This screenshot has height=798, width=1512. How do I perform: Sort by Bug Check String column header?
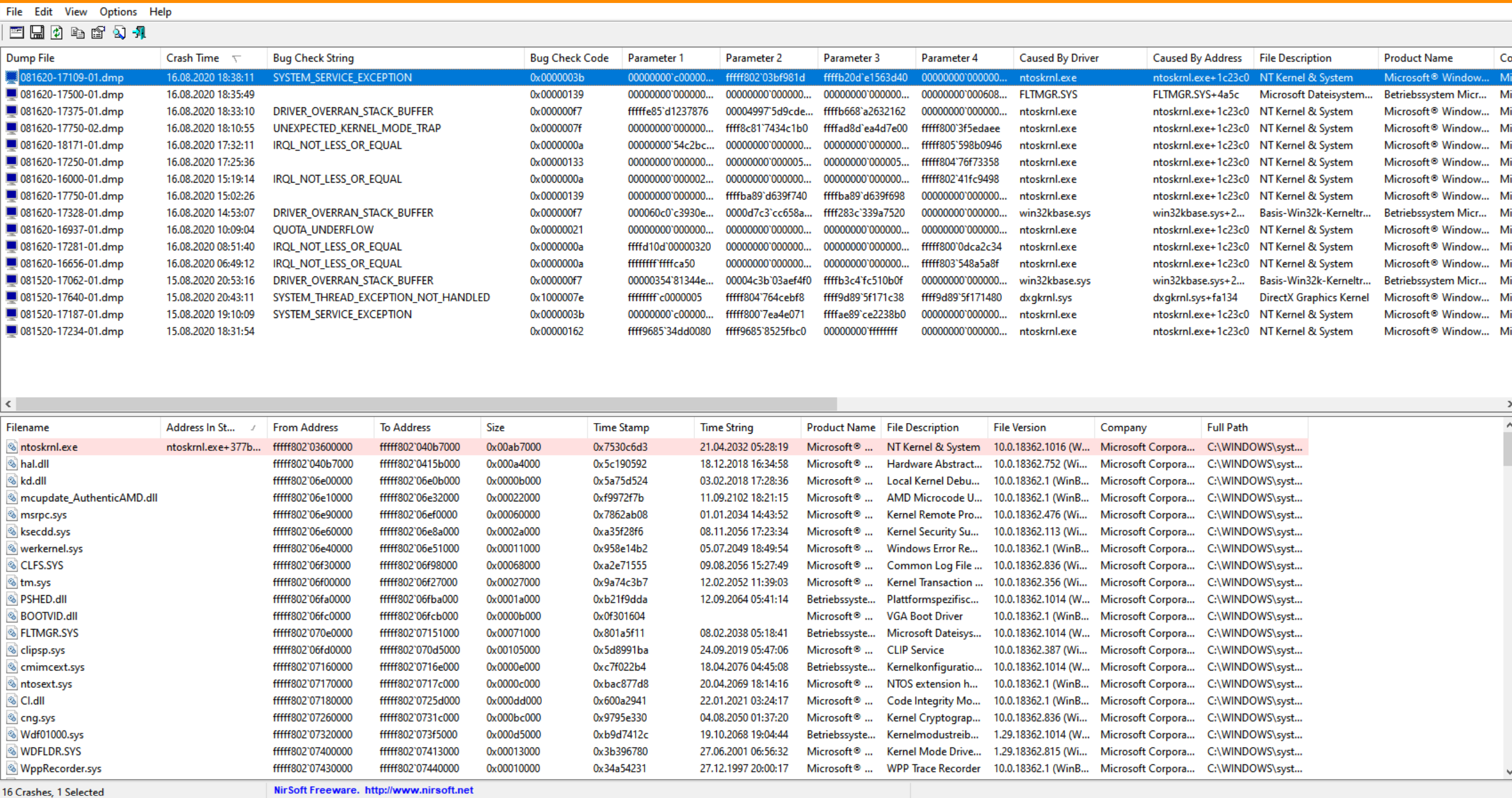tap(313, 58)
